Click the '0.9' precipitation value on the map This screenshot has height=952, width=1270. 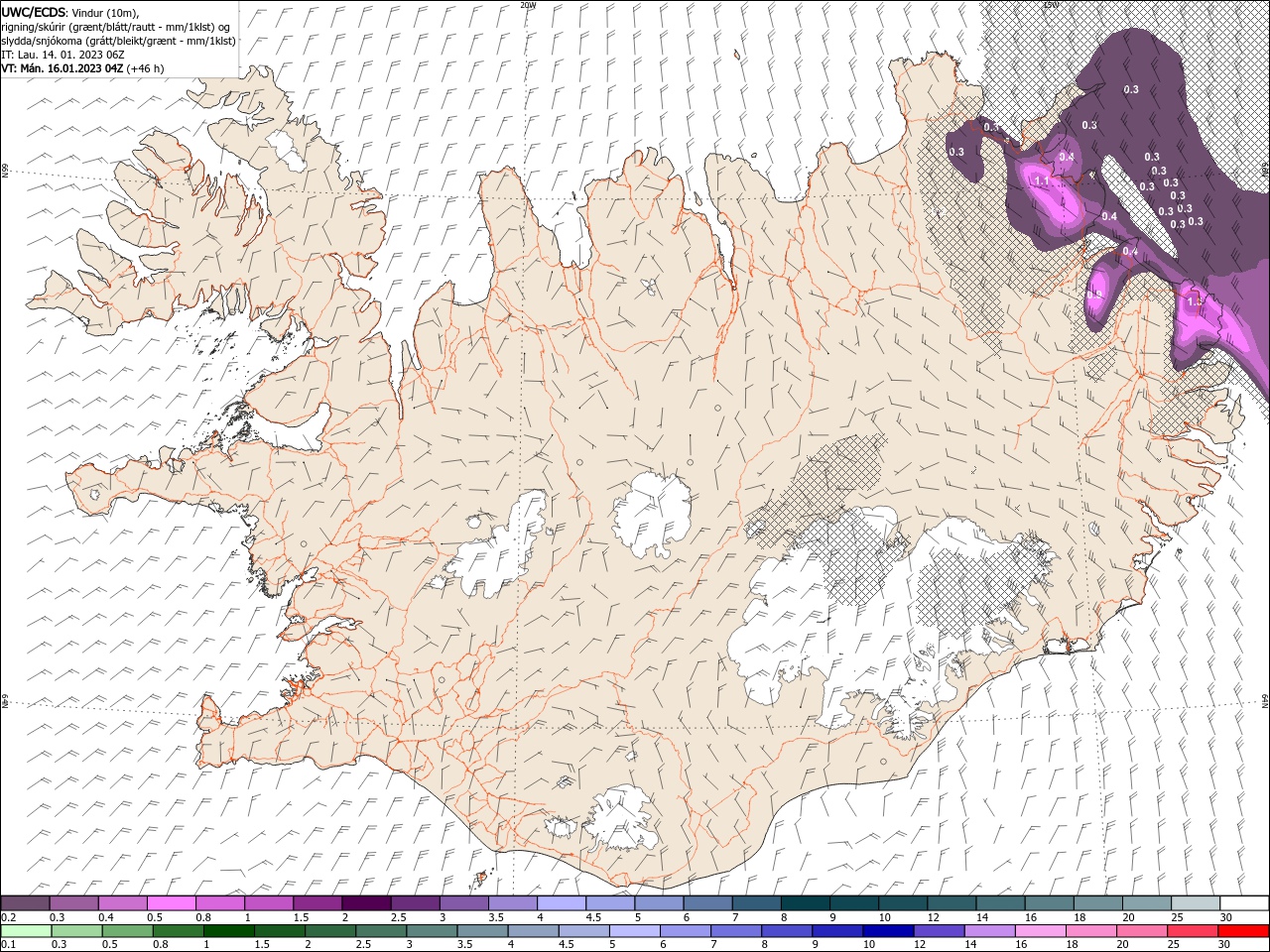coord(1096,295)
